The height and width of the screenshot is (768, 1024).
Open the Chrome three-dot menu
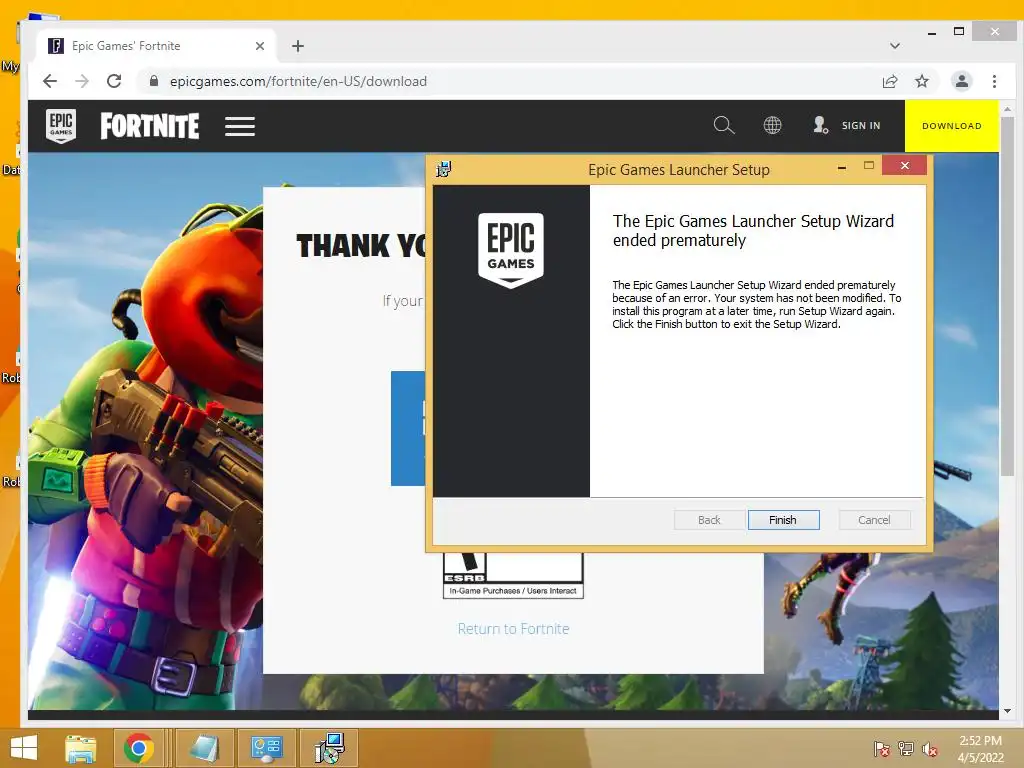point(994,81)
